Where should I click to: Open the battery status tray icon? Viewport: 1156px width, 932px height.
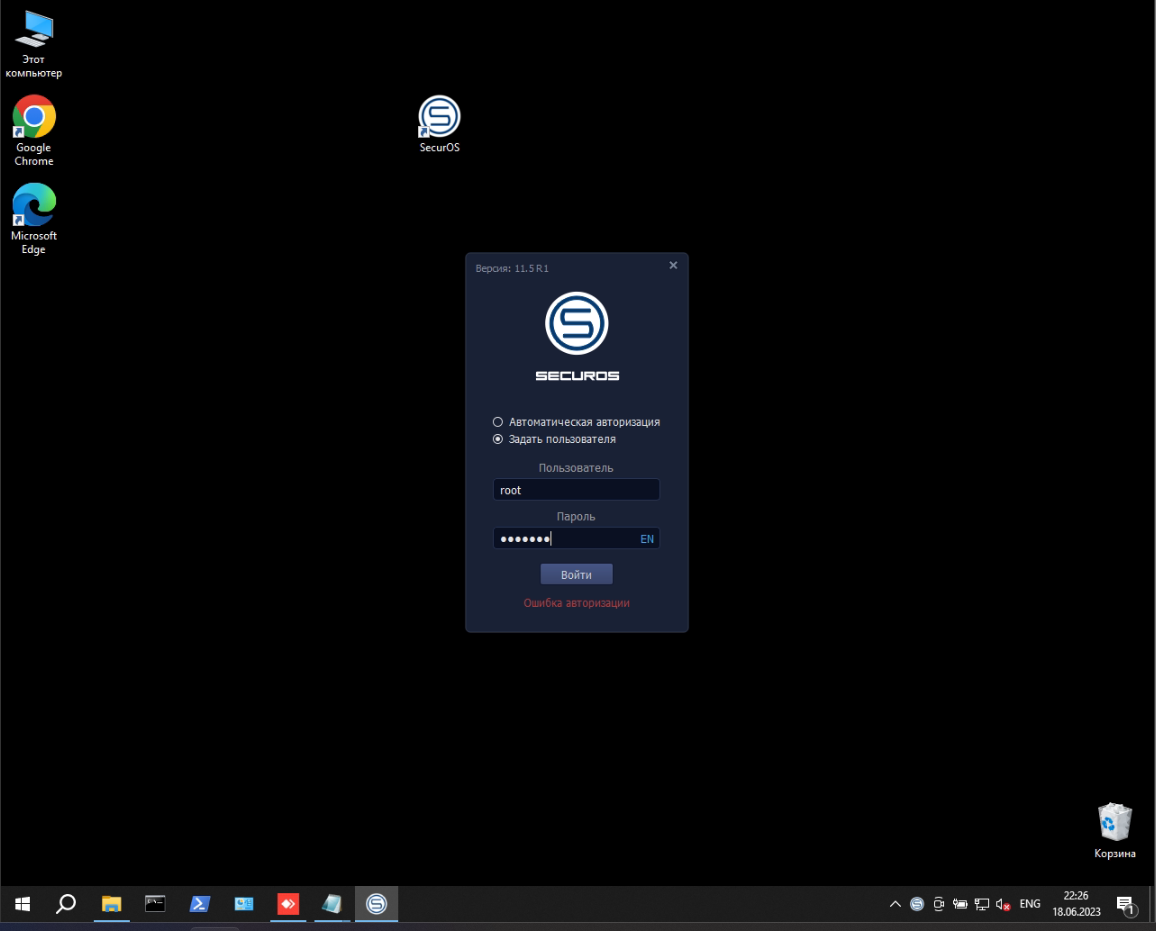point(960,904)
